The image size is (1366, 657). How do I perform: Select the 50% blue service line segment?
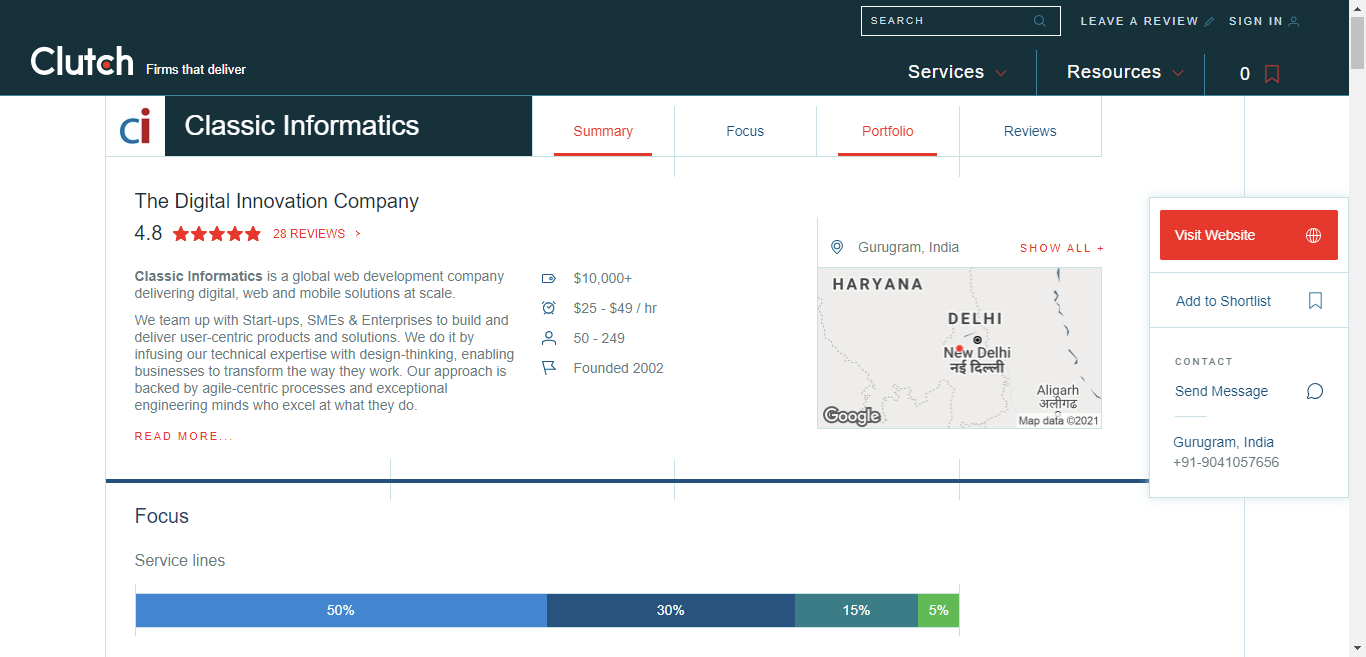(x=341, y=610)
